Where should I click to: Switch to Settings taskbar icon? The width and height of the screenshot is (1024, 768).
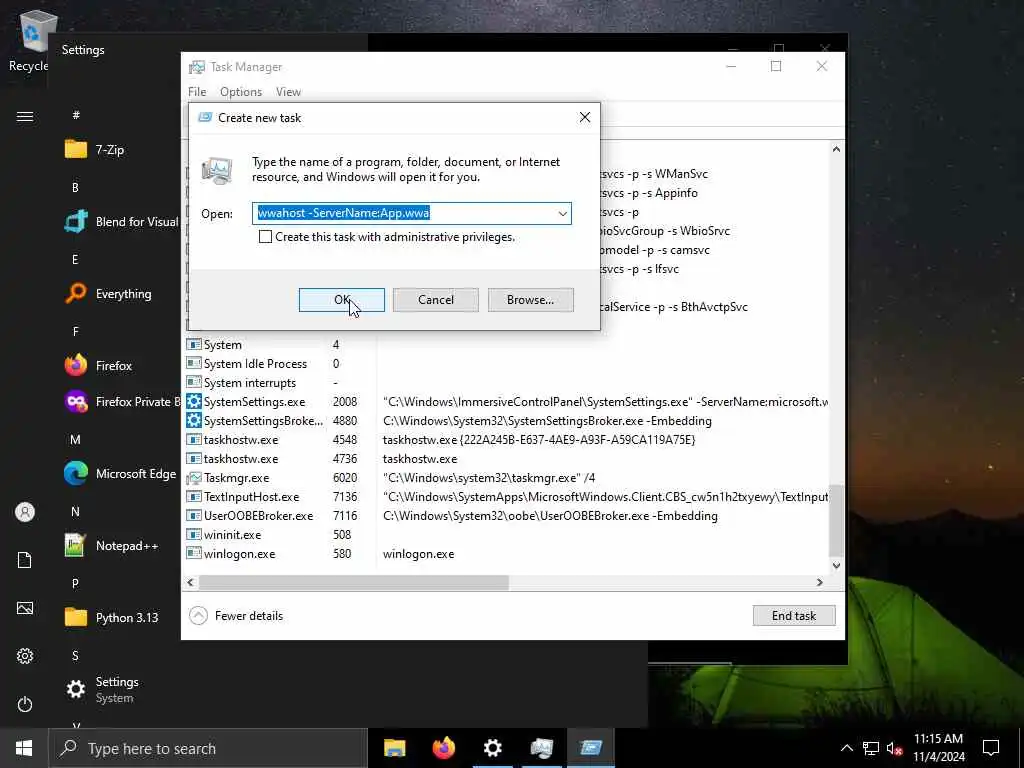[492, 748]
